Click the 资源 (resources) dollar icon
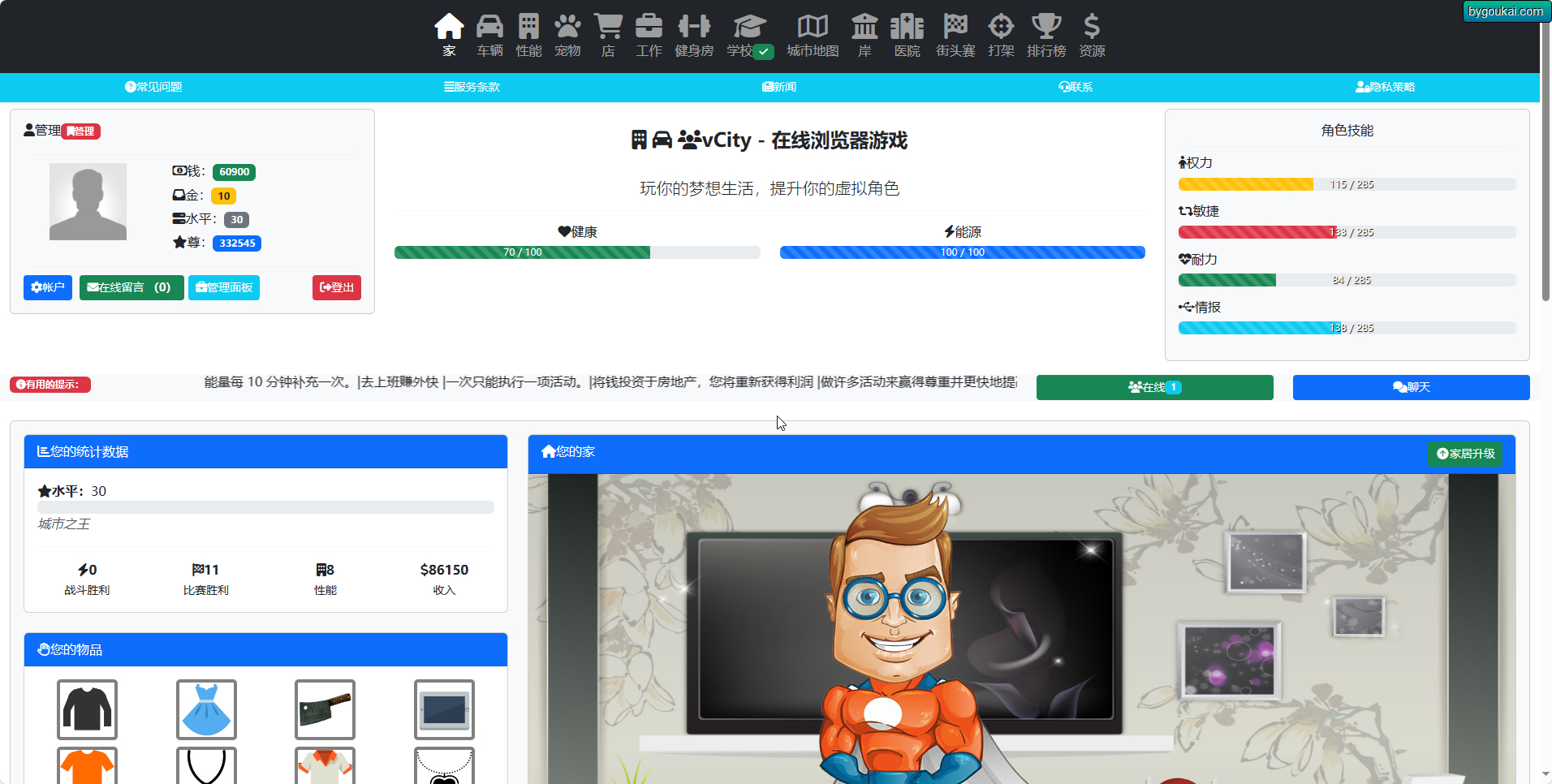The width and height of the screenshot is (1552, 784). pyautogui.click(x=1092, y=34)
